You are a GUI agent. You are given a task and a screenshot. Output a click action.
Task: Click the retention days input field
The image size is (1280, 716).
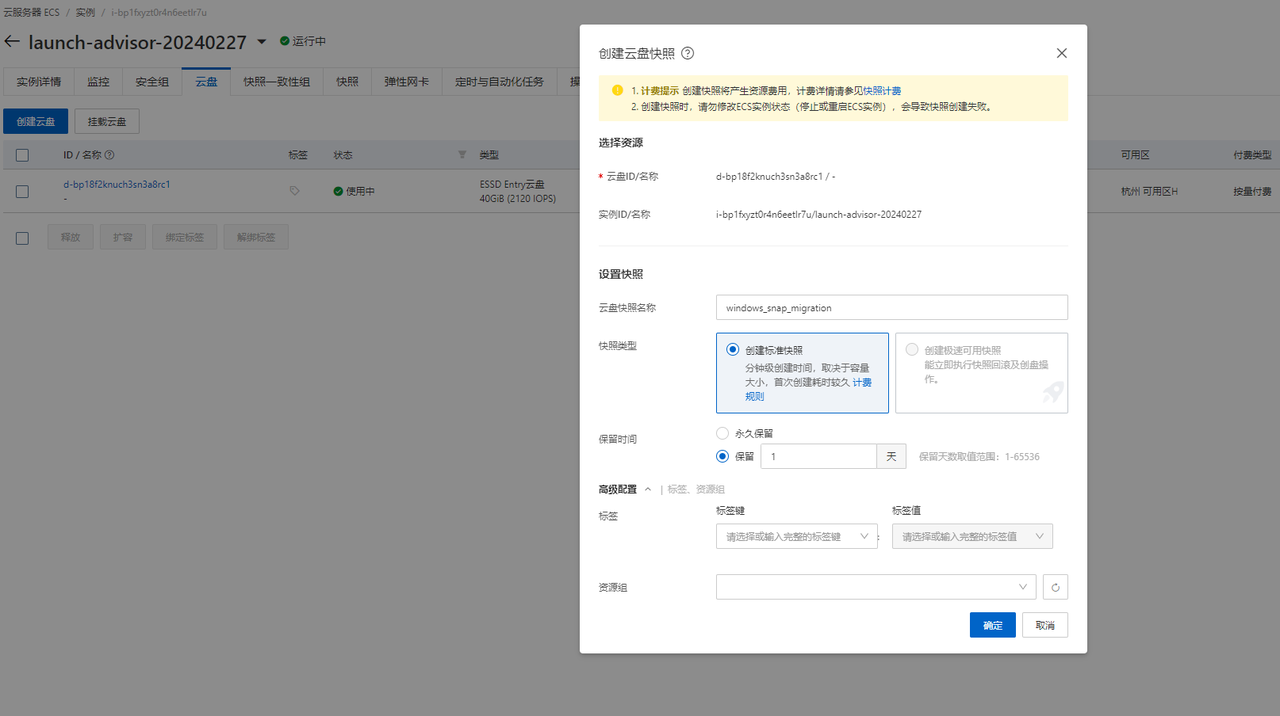tap(819, 456)
